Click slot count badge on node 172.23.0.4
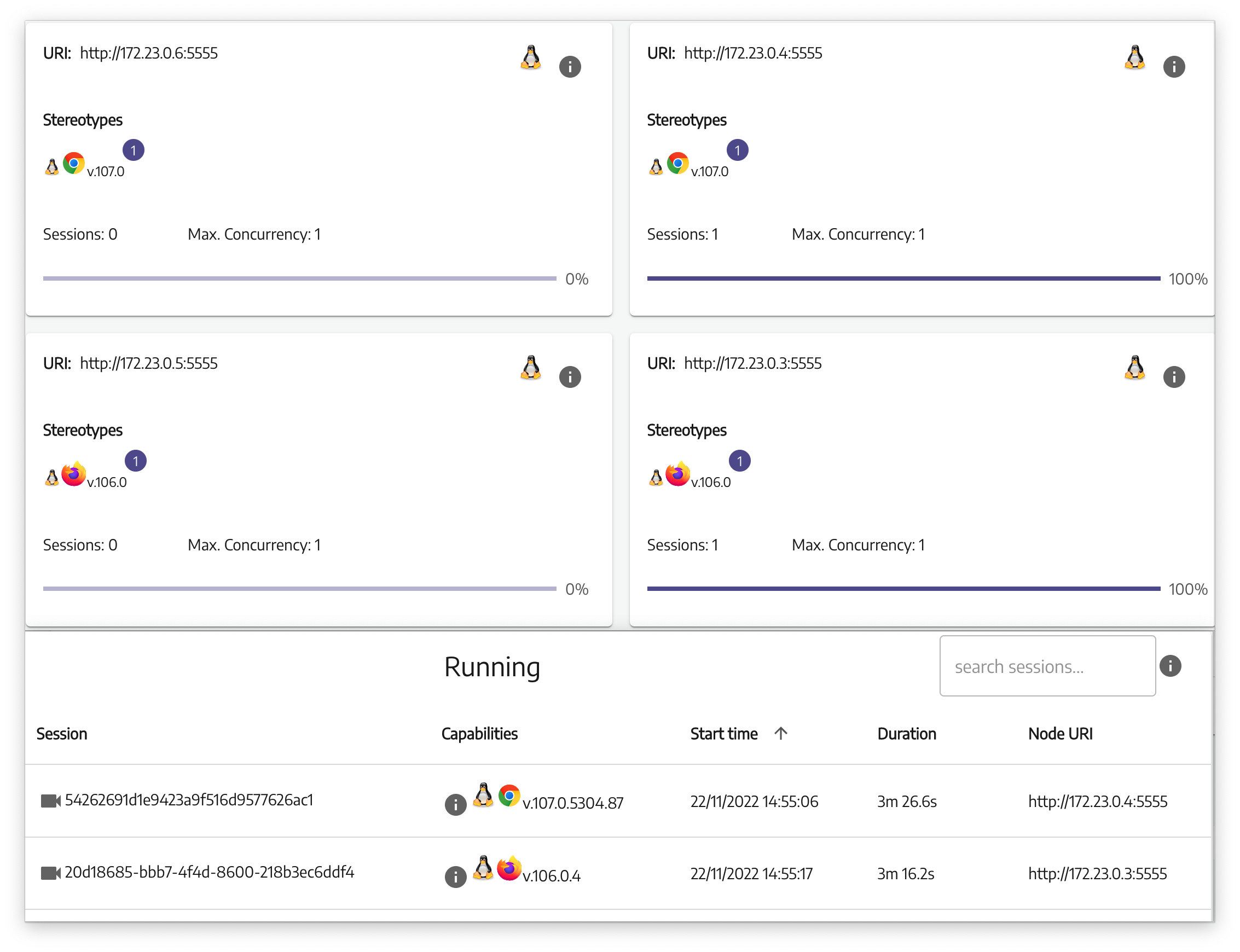The width and height of the screenshot is (1240, 952). (x=737, y=150)
